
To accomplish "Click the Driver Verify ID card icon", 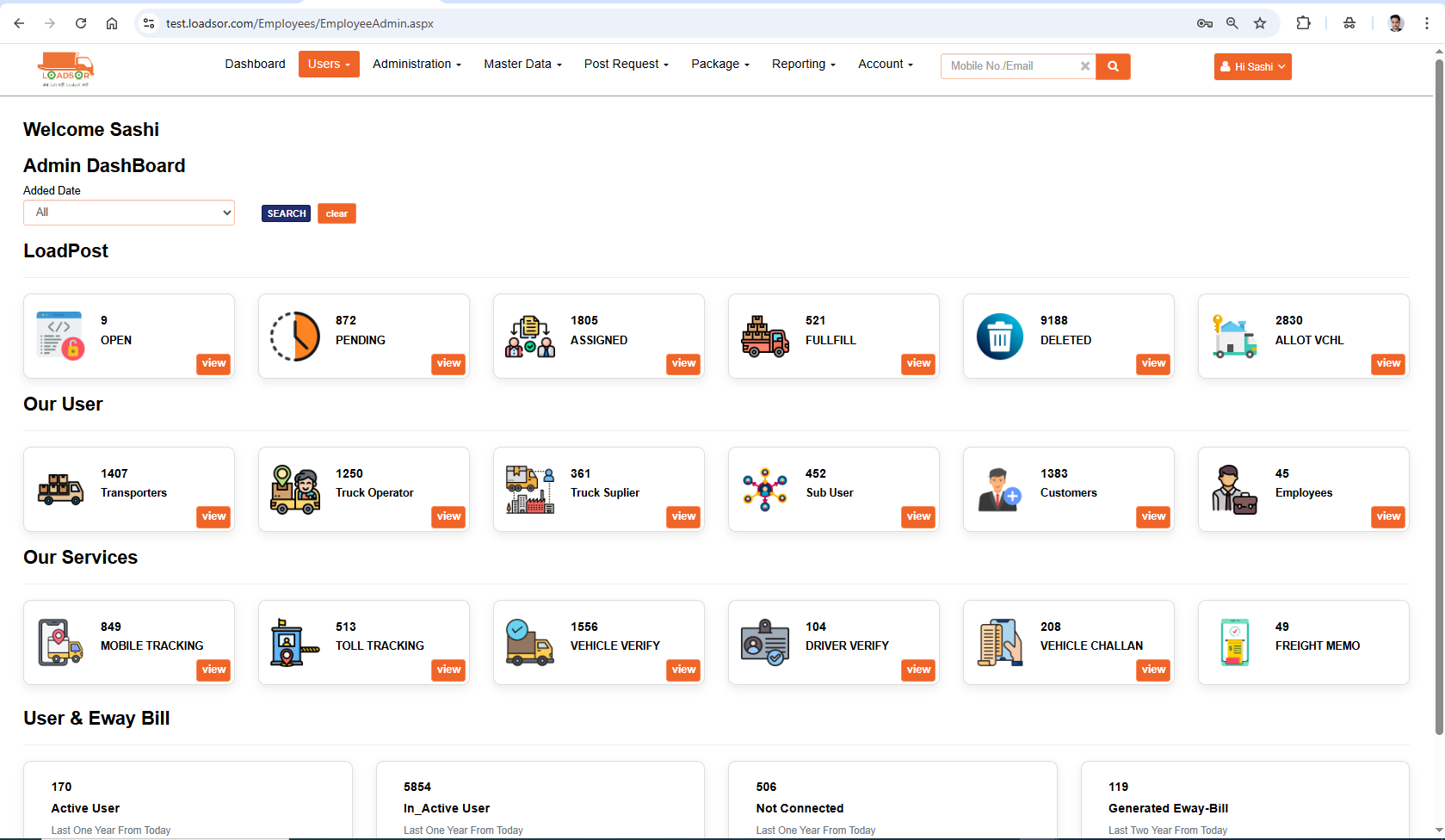I will (764, 642).
